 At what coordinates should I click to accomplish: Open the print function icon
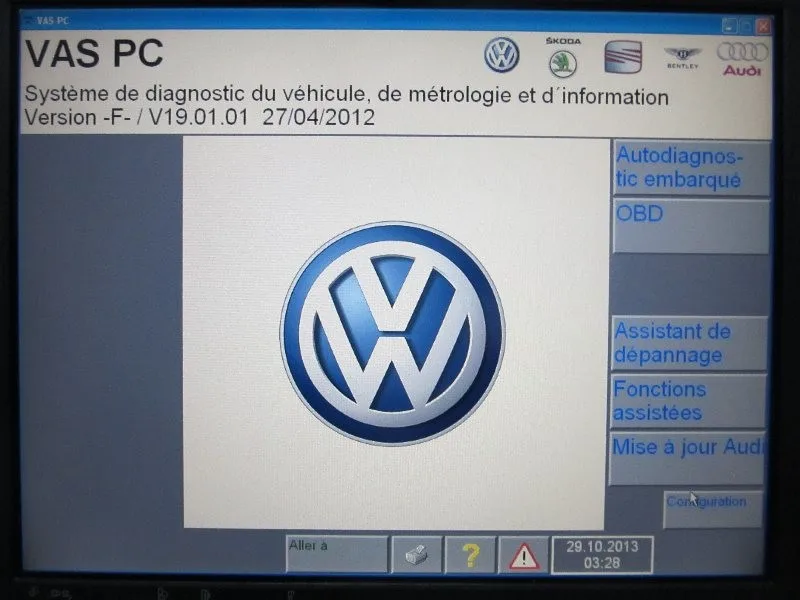pyautogui.click(x=417, y=555)
